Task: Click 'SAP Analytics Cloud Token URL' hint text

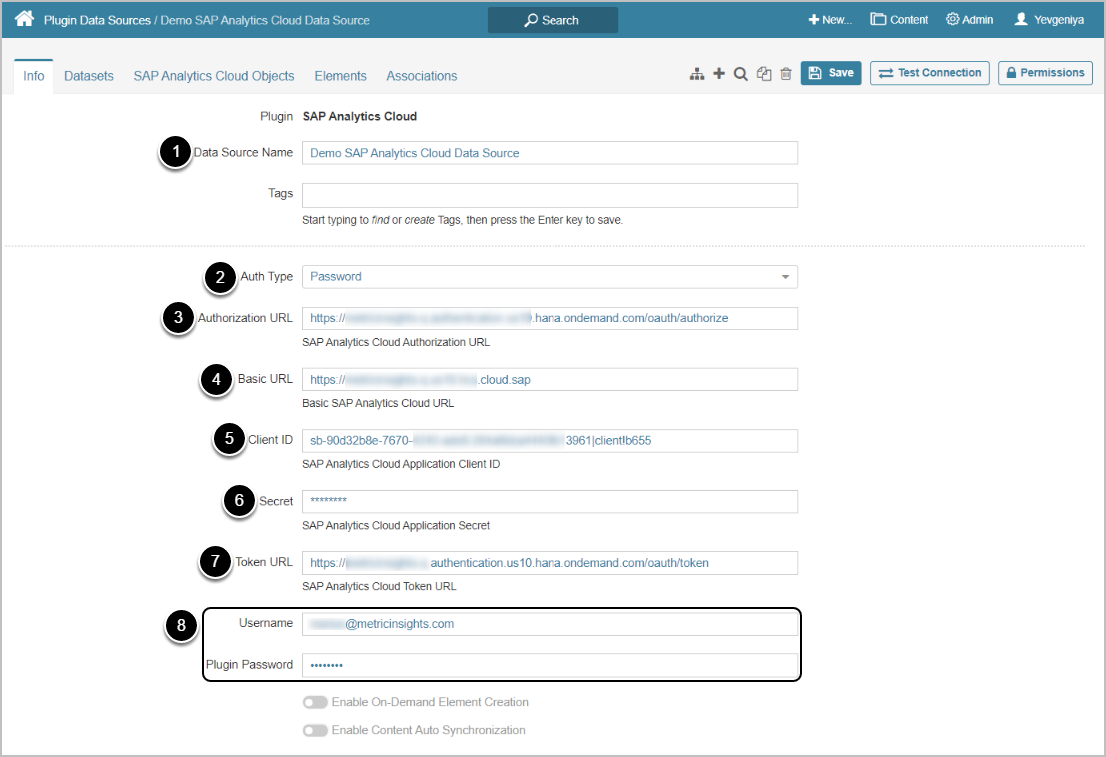Action: coord(379,586)
